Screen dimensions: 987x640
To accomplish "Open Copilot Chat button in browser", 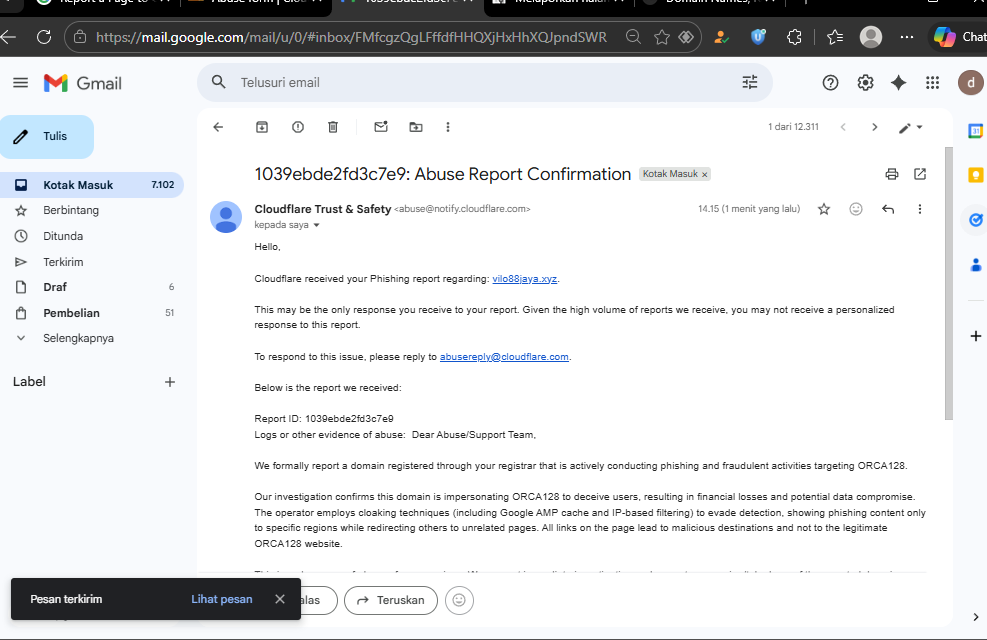I will 959,37.
